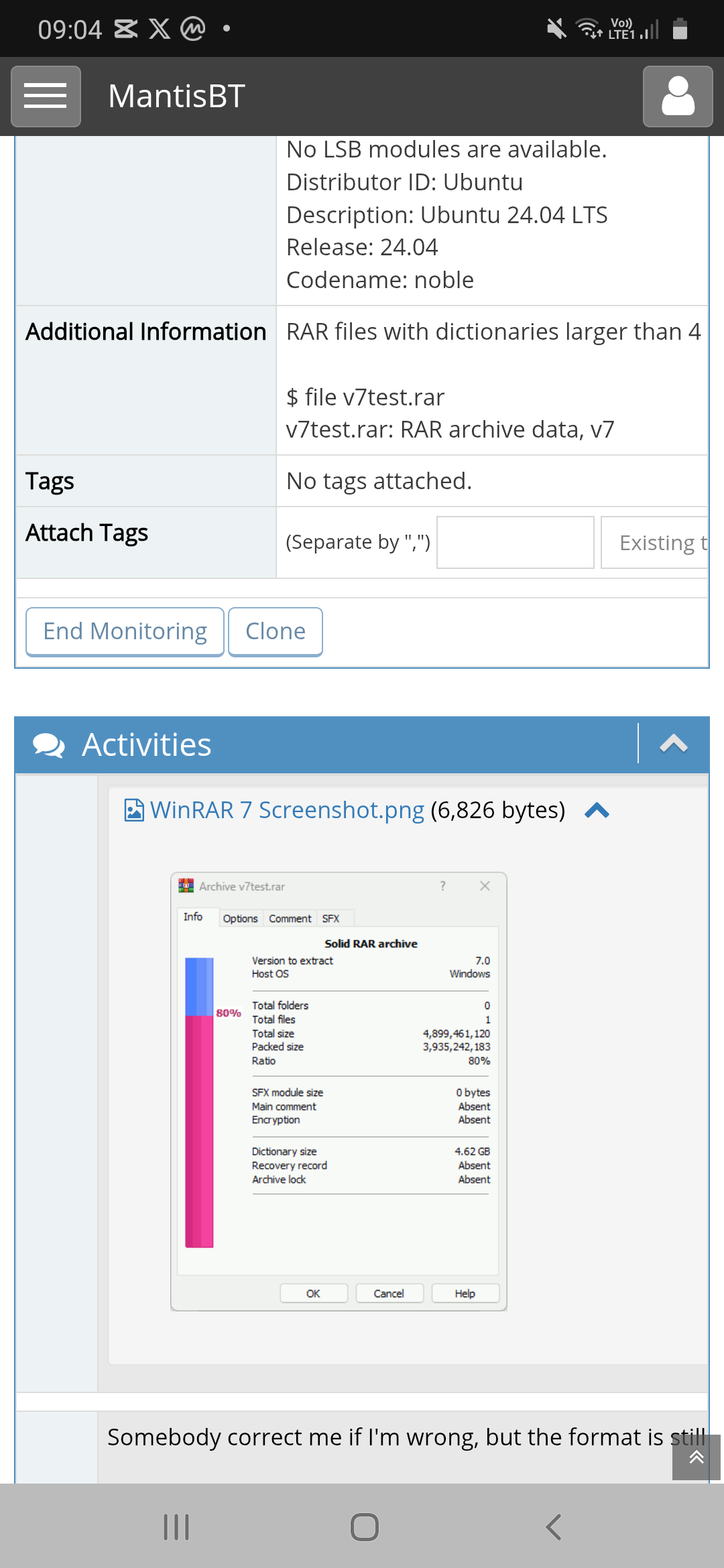Open the Existing tags dropdown
Image resolution: width=724 pixels, height=1568 pixels.
[x=655, y=542]
